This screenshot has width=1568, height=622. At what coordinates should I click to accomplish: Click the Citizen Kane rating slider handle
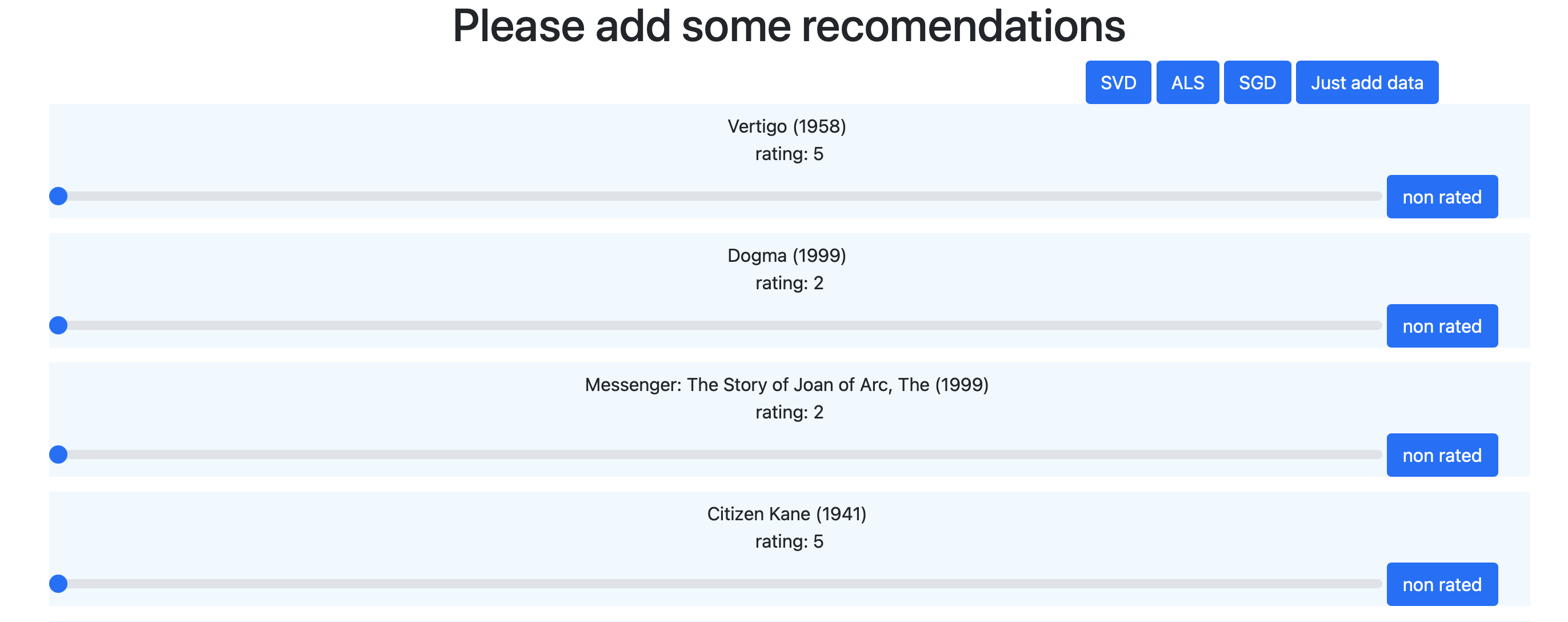(x=58, y=584)
